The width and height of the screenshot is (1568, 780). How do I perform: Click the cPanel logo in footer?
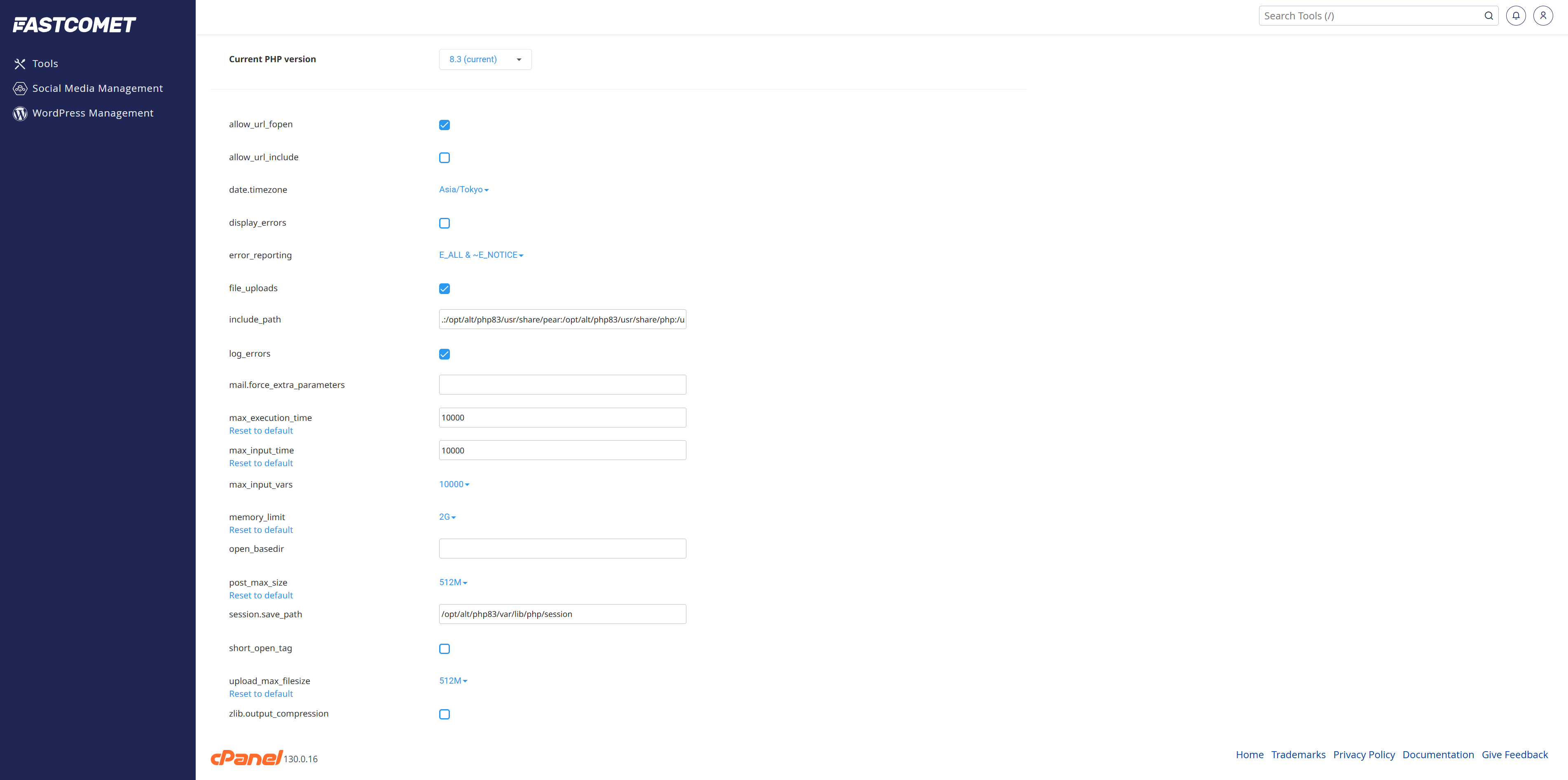(x=246, y=757)
